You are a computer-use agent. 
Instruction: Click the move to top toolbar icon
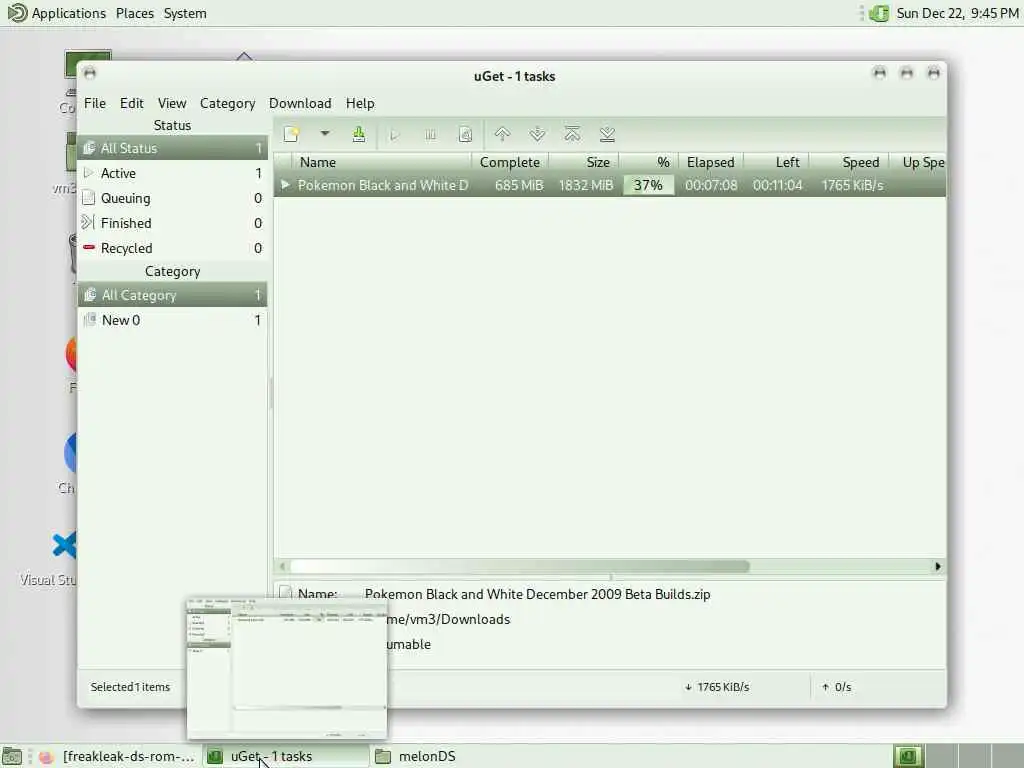(x=572, y=135)
